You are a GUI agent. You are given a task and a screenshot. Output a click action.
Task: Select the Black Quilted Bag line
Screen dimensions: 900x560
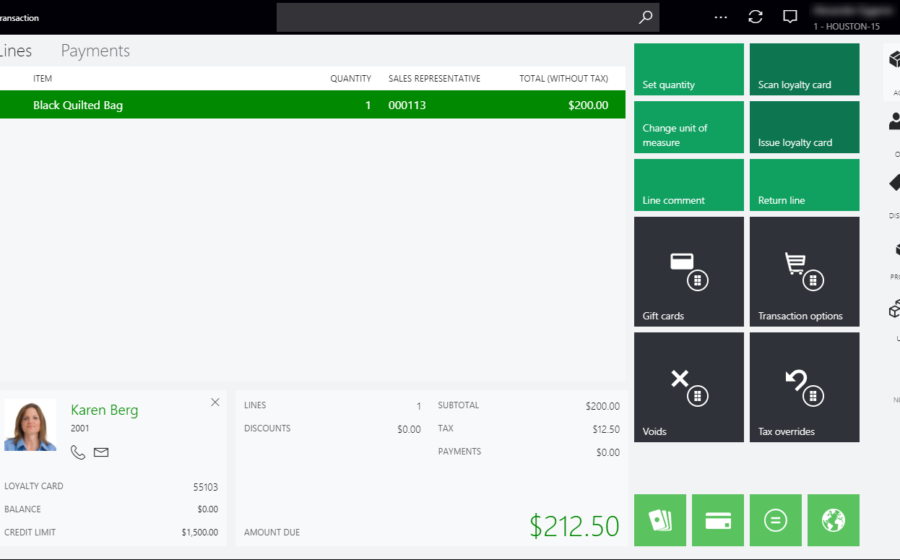(312, 105)
